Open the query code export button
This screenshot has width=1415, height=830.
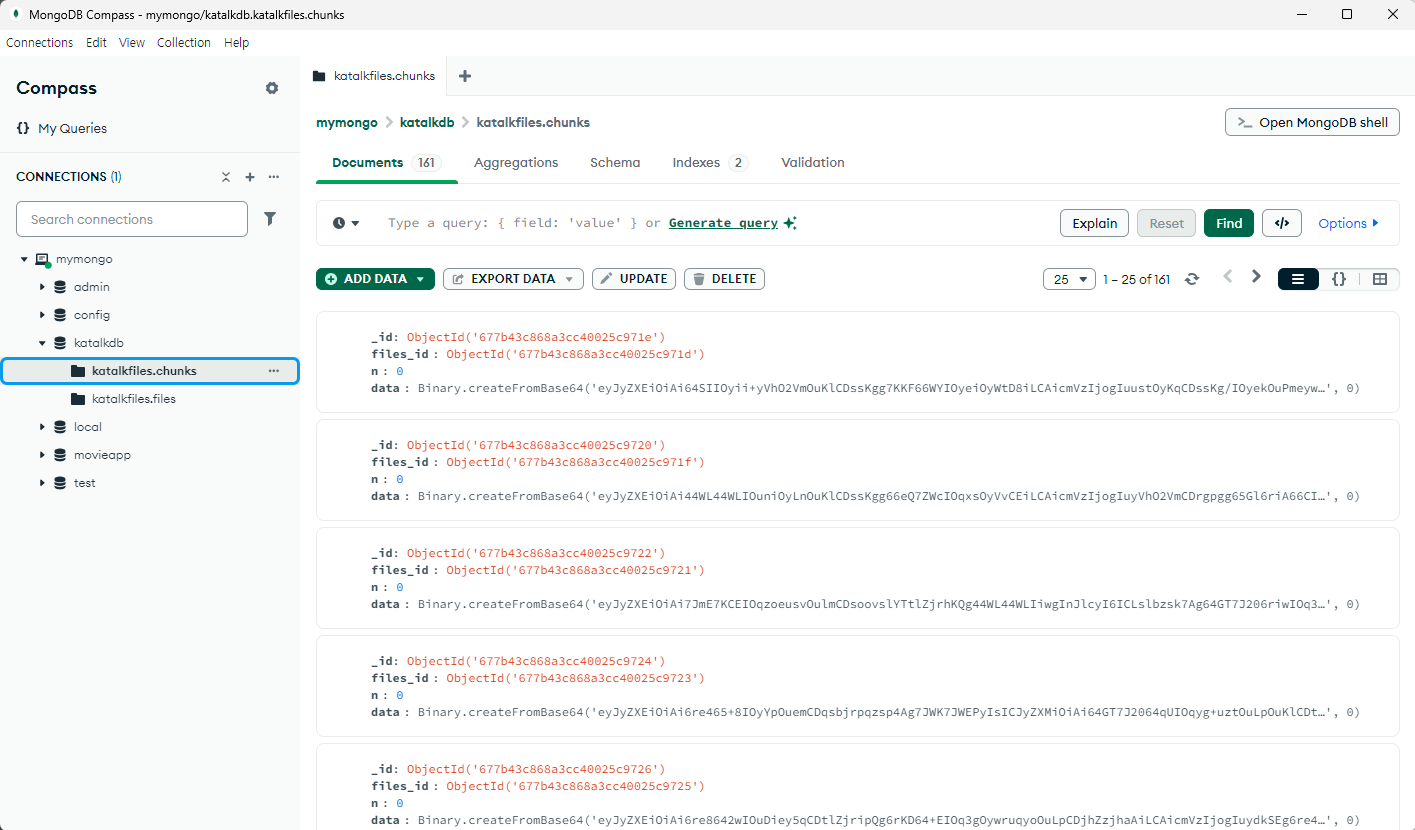pyautogui.click(x=1282, y=223)
